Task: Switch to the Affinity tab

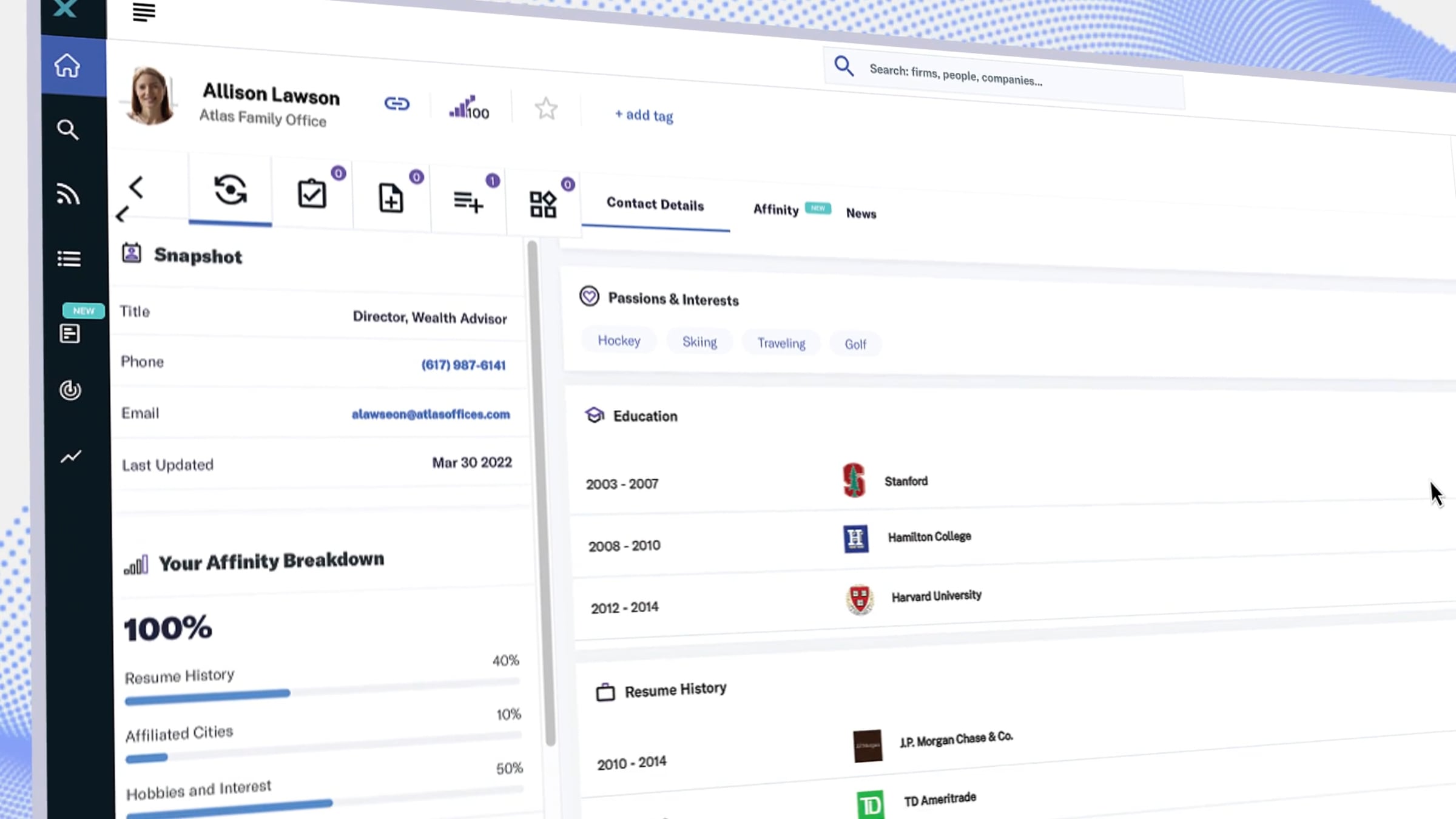Action: click(775, 210)
